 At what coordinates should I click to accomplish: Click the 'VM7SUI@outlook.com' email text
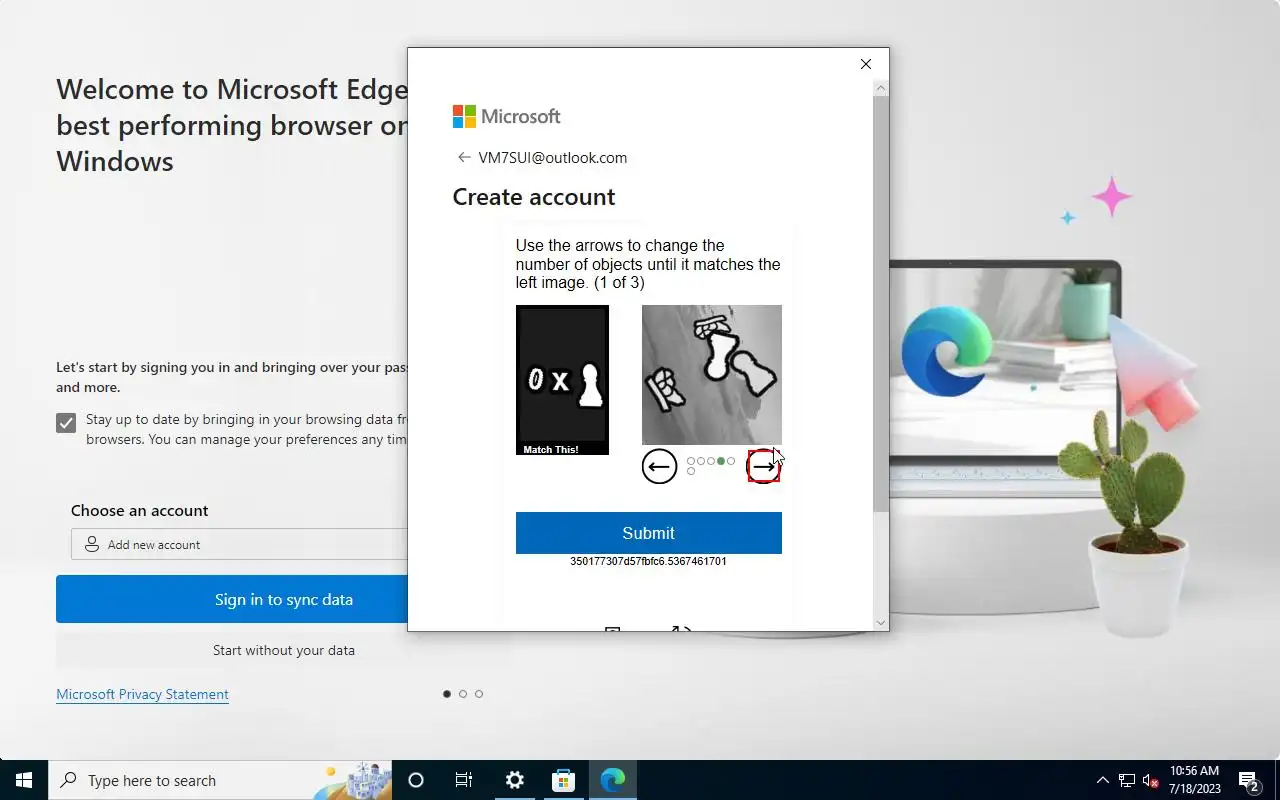pos(553,157)
